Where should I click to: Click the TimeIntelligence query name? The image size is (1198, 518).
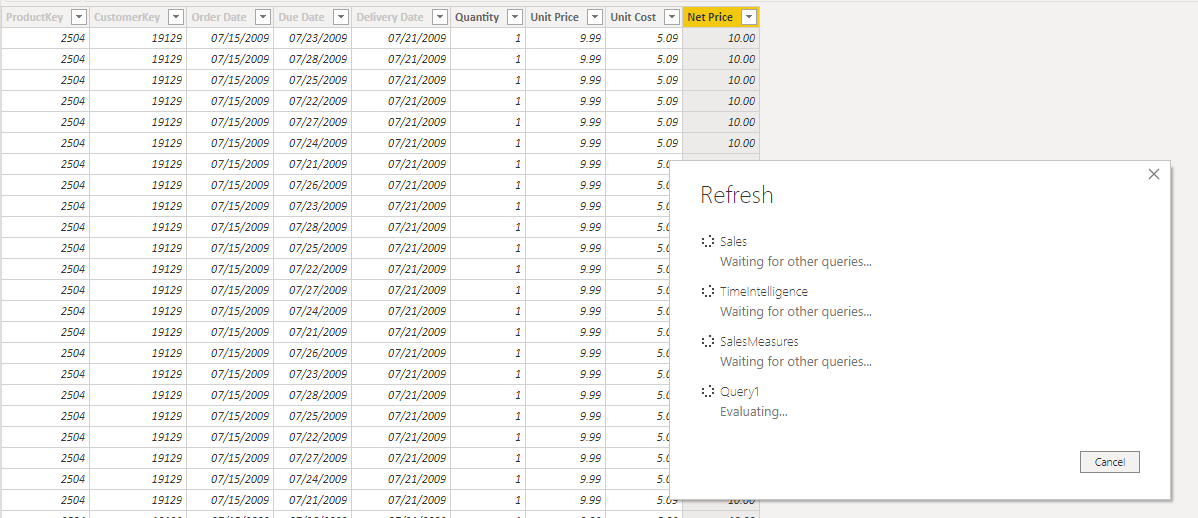click(x=764, y=291)
